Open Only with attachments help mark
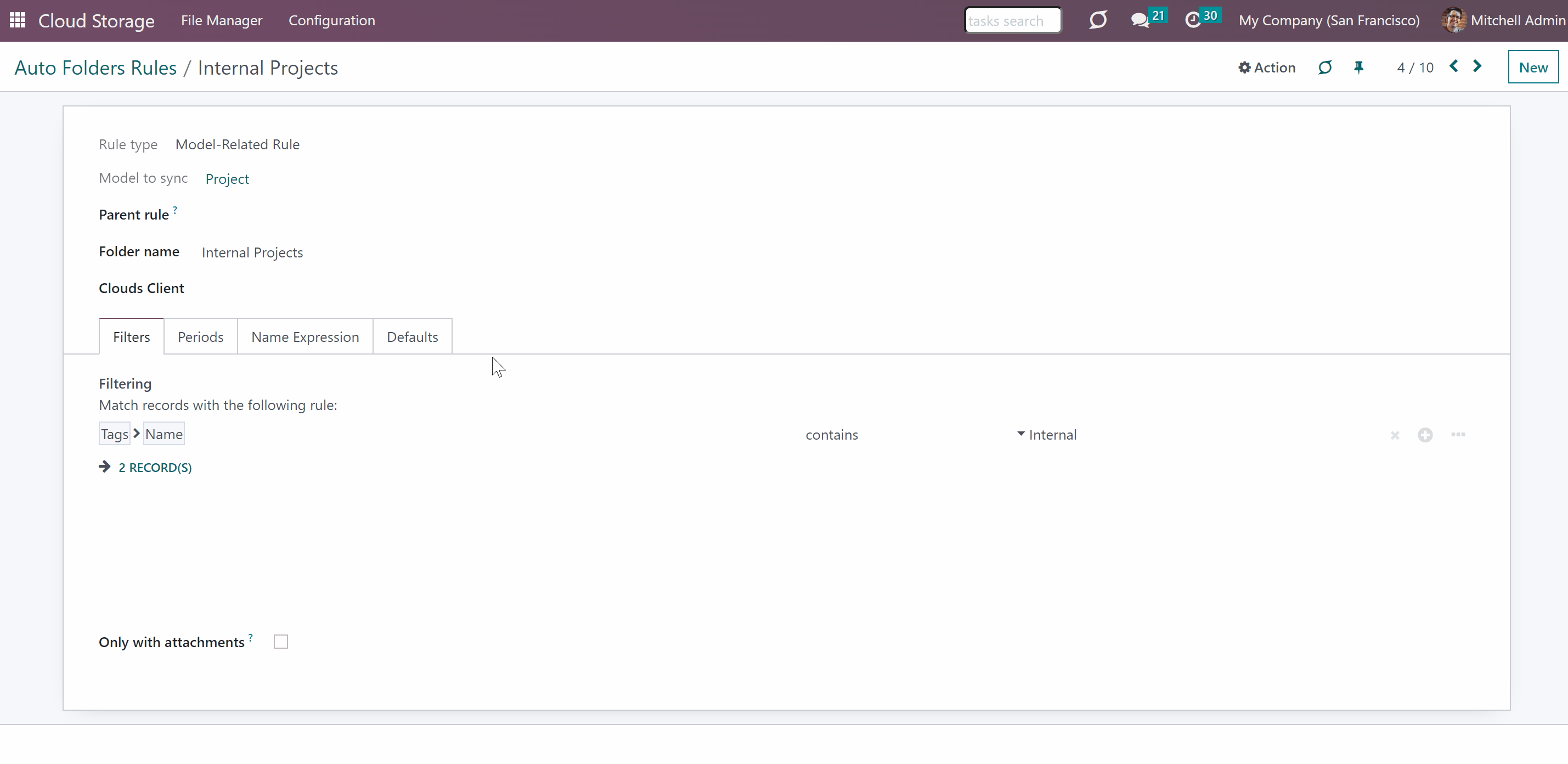Image resolution: width=1568 pixels, height=764 pixels. (x=251, y=637)
